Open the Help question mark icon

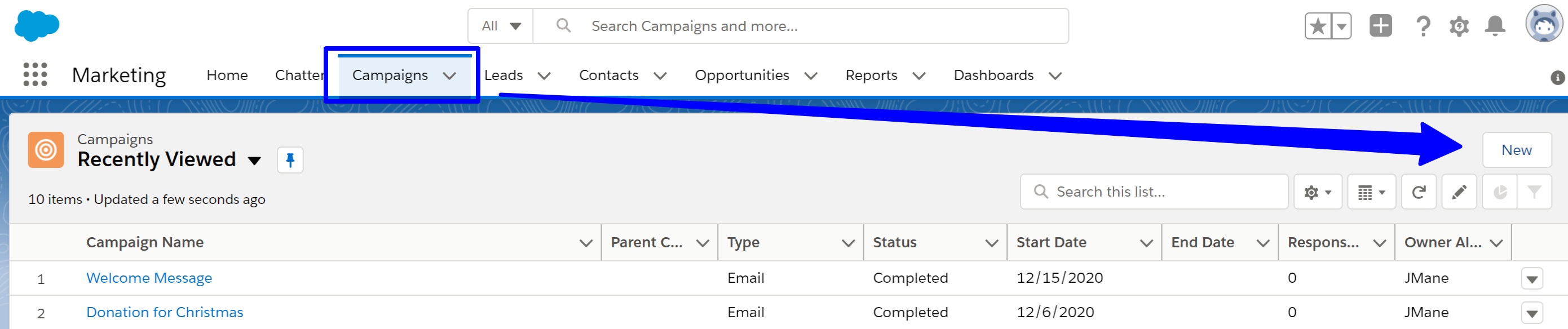click(1423, 26)
